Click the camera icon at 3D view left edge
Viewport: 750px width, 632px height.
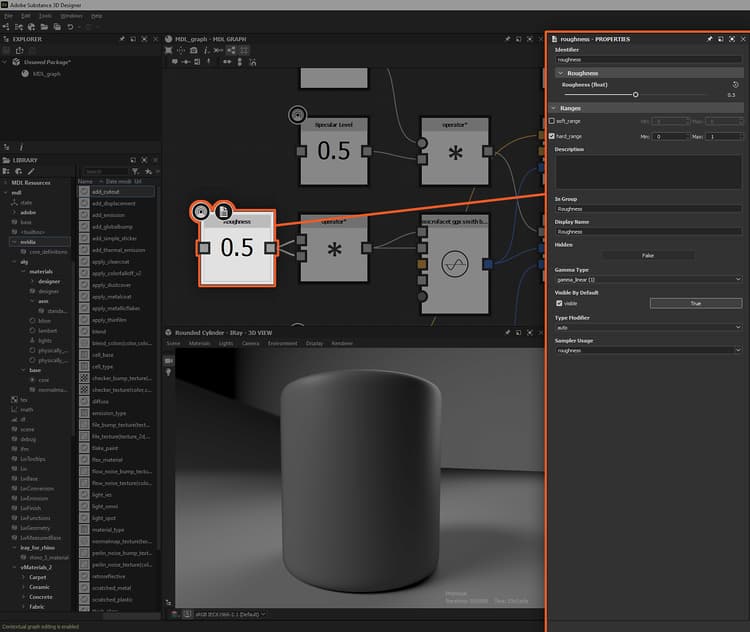pyautogui.click(x=168, y=361)
